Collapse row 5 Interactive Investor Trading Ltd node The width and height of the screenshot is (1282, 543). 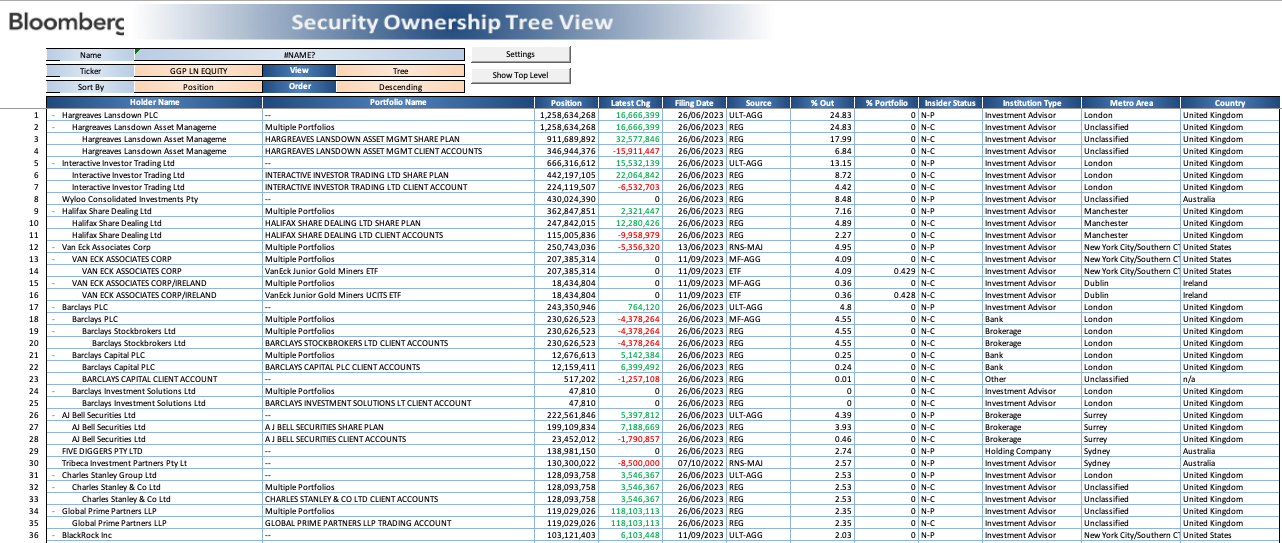pyautogui.click(x=54, y=163)
